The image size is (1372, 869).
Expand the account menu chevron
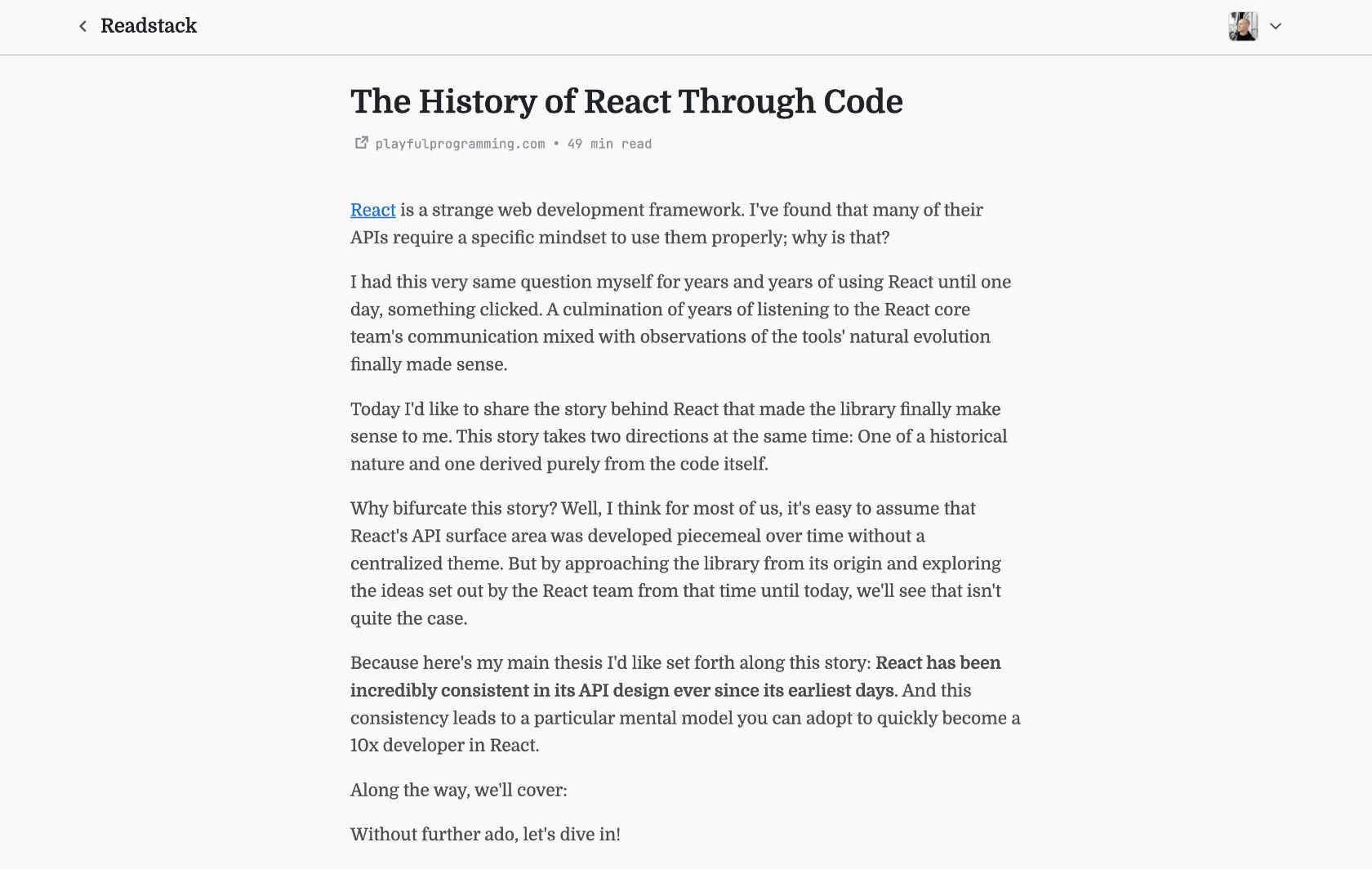click(x=1276, y=26)
